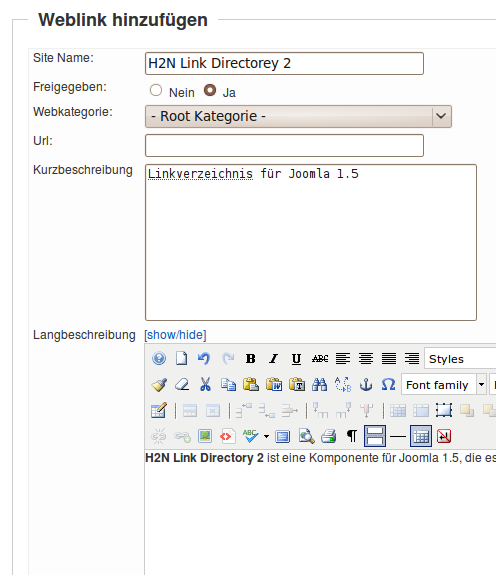Click the 'Freigegeben:' label
This screenshot has width=496, height=575.
pyautogui.click(x=70, y=87)
